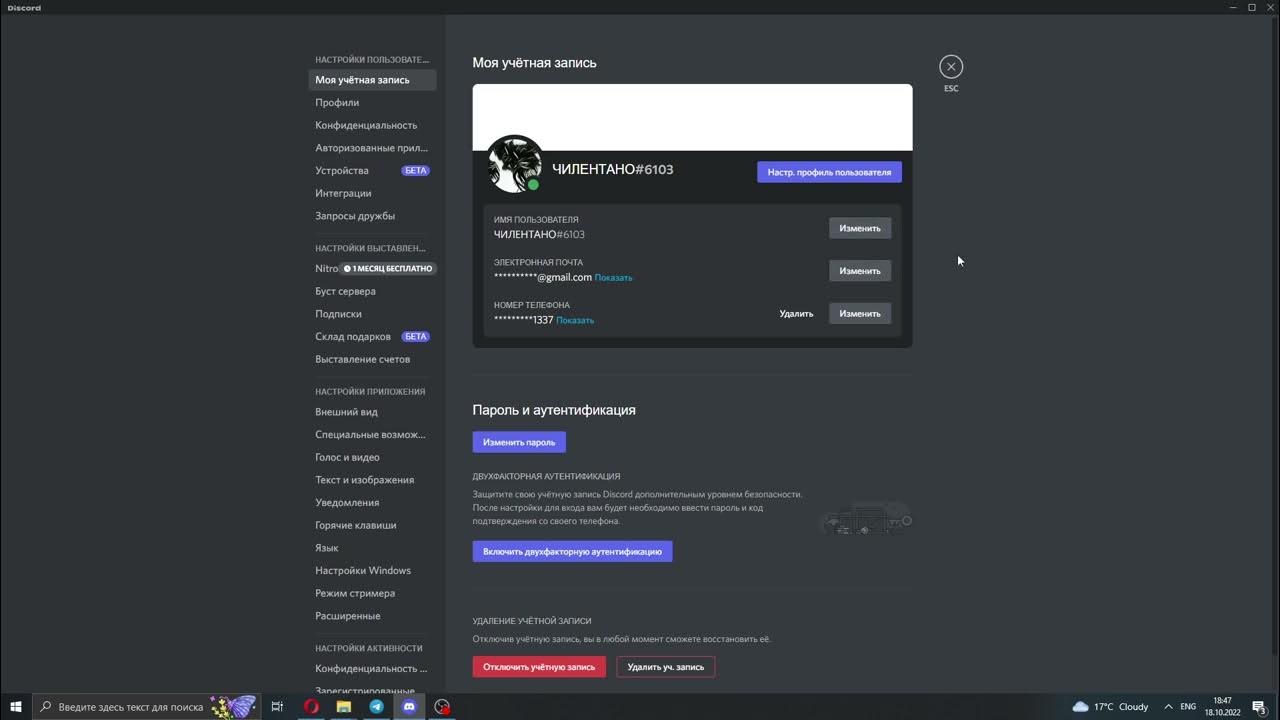Show hidden system tray icons
Image resolution: width=1280 pixels, height=720 pixels.
tap(1168, 706)
